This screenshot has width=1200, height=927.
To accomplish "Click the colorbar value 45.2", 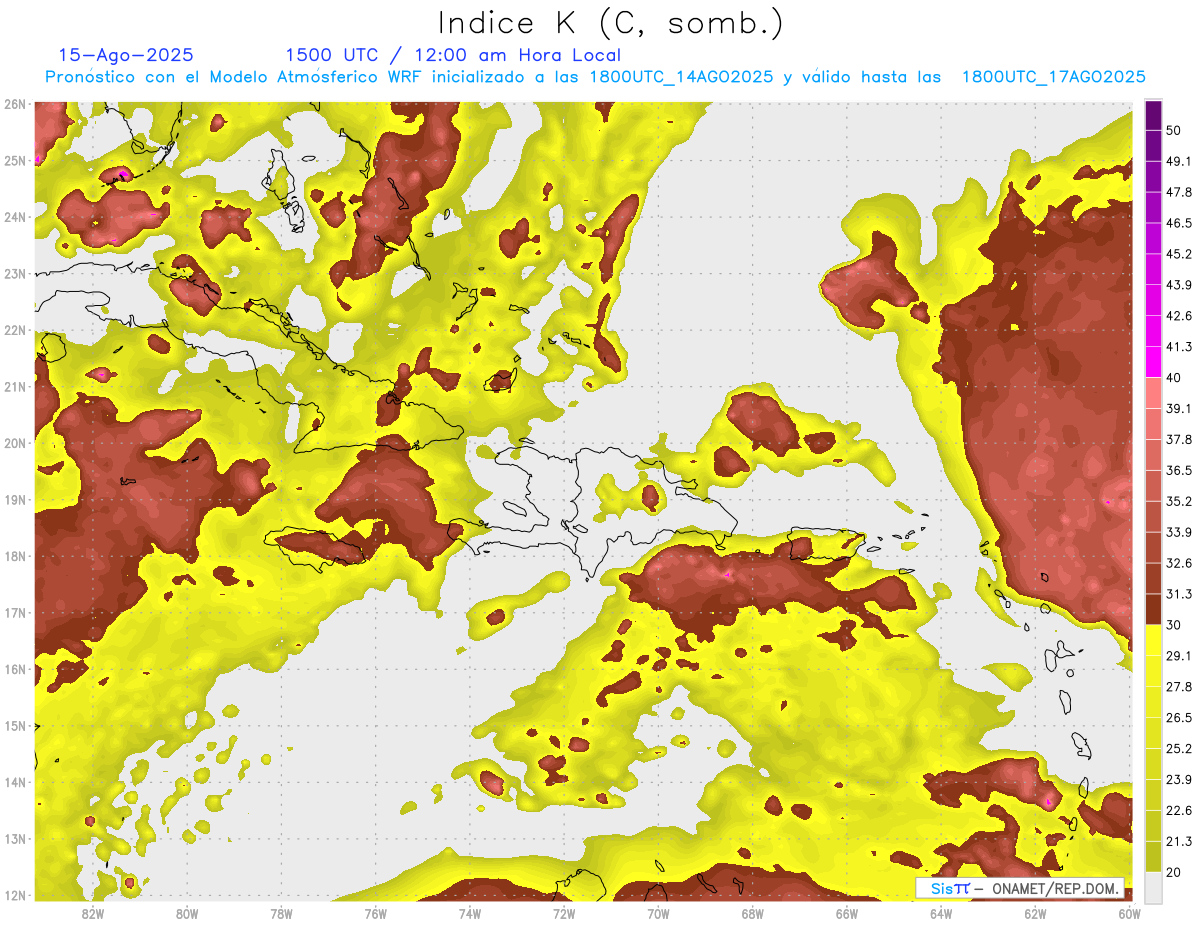I will tap(1178, 254).
